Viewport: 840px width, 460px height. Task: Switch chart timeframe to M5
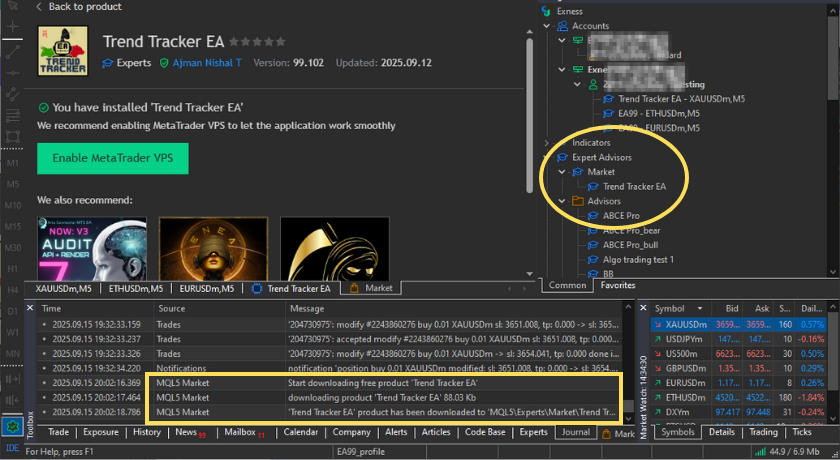[x=13, y=184]
